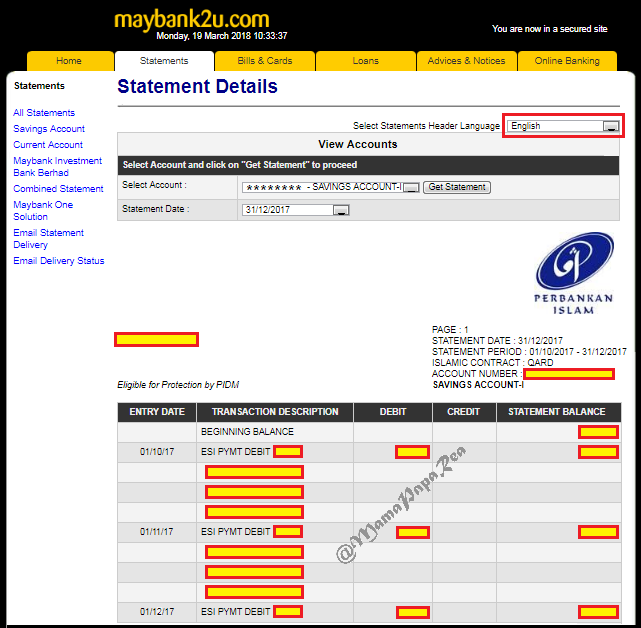Go to Savings Account statements
Image resolution: width=641 pixels, height=628 pixels.
click(49, 128)
